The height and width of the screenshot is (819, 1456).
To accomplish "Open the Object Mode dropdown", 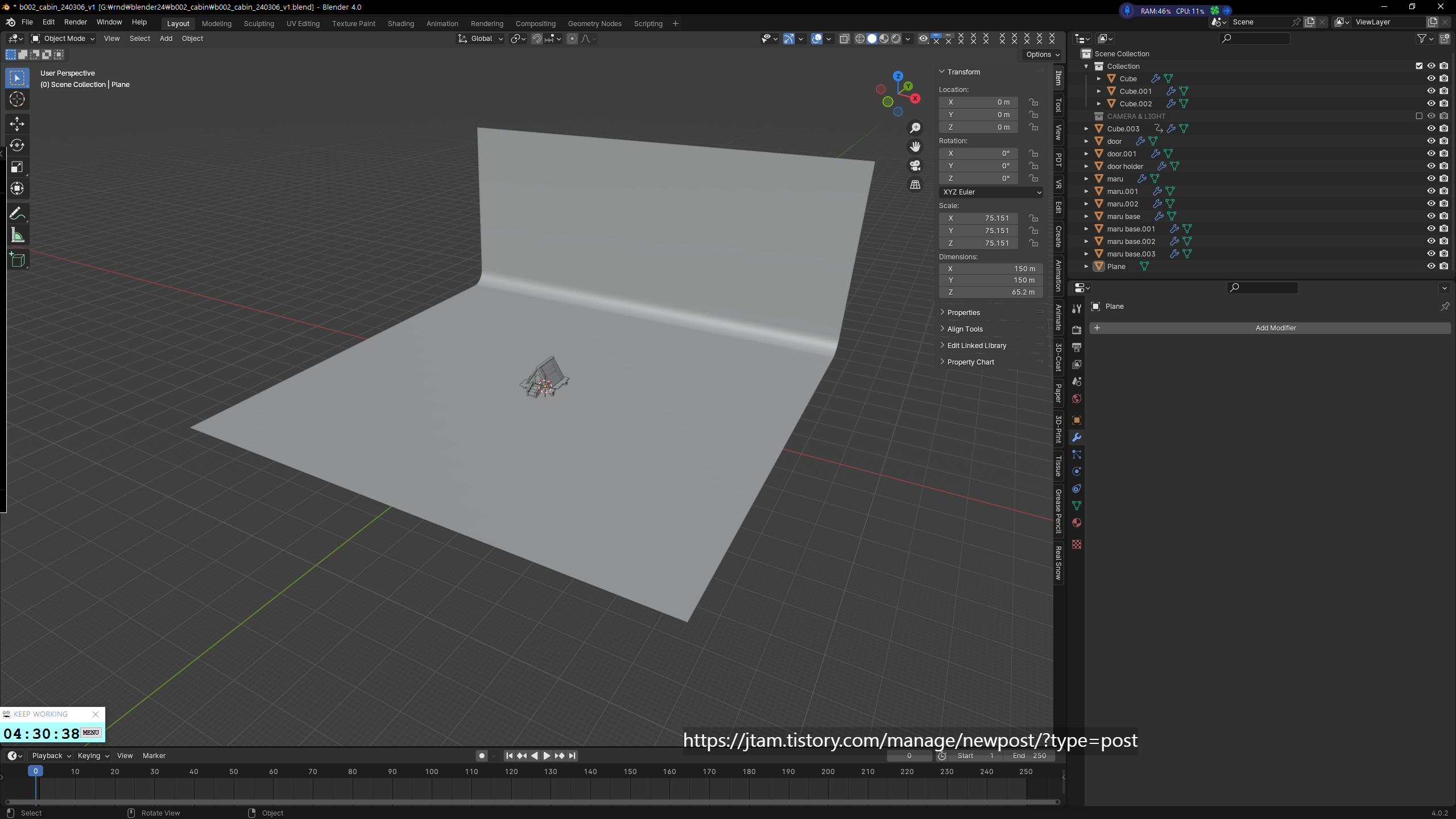I will (63, 39).
